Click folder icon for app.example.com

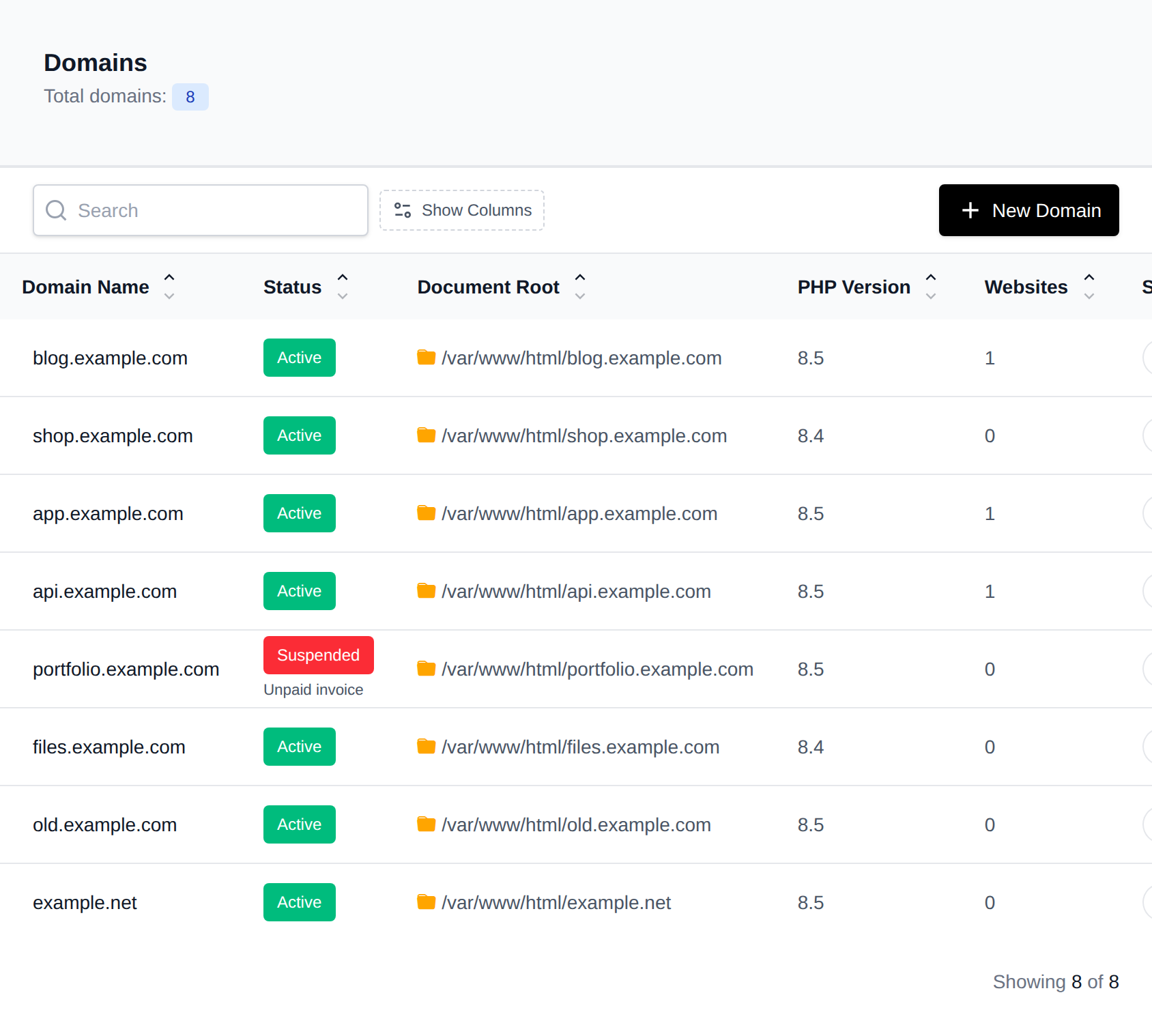pos(427,513)
